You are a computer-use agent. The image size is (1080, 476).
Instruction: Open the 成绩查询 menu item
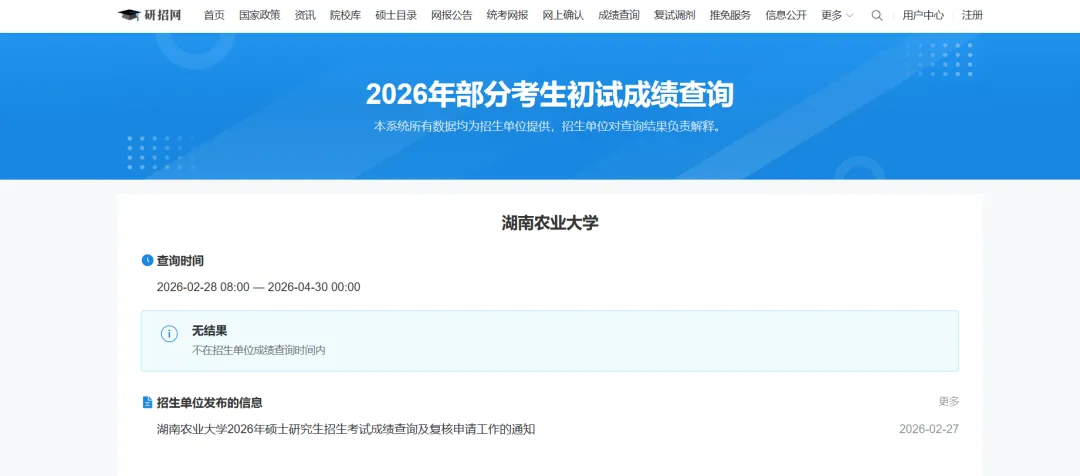619,15
